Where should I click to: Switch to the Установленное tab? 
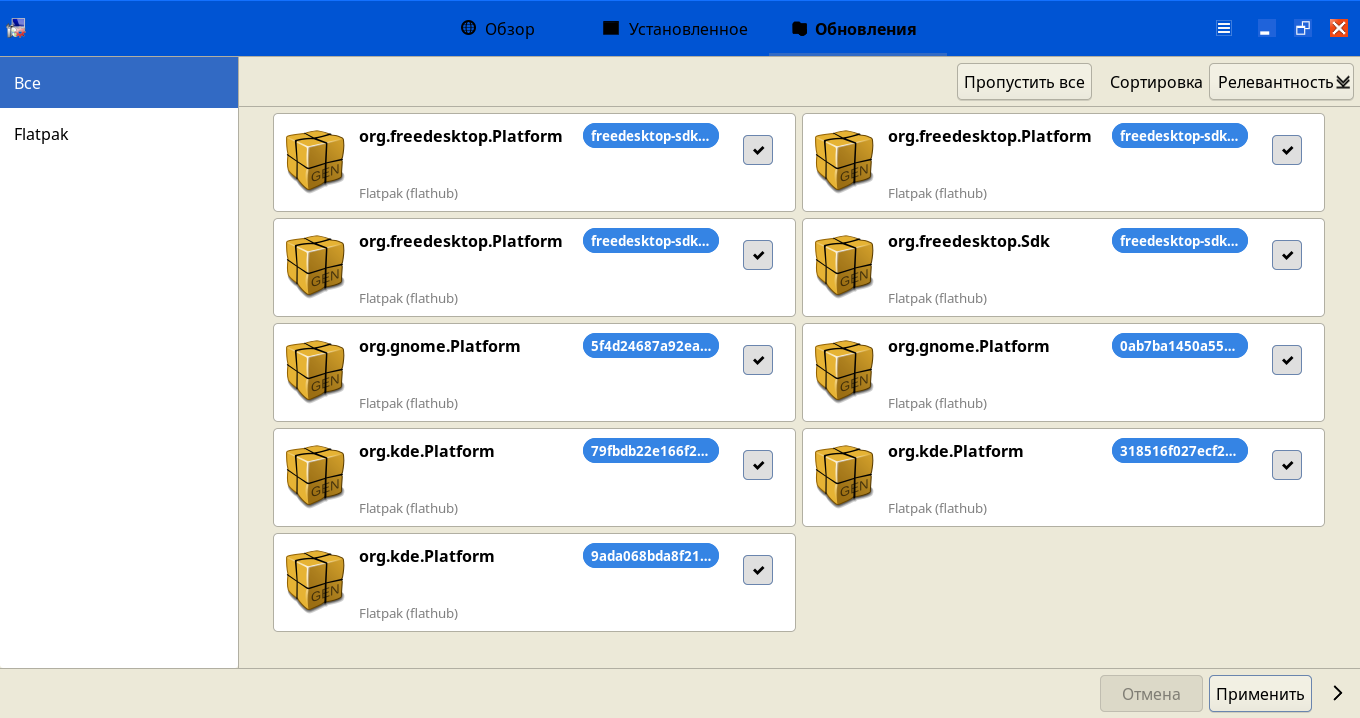(675, 29)
